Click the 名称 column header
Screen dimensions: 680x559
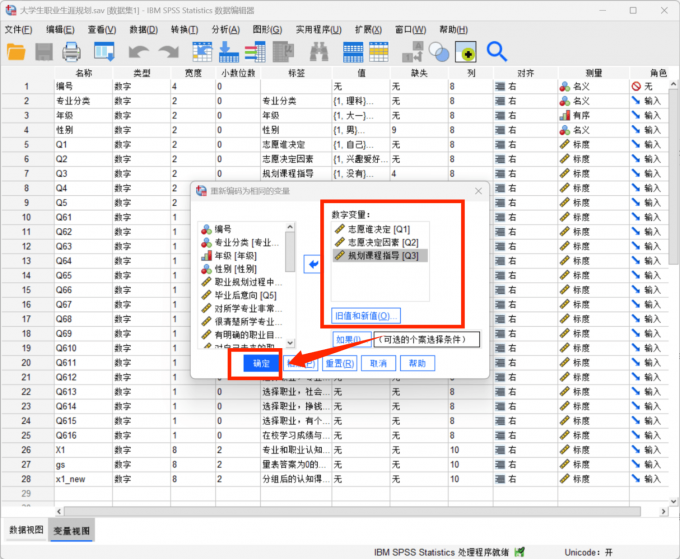click(x=83, y=73)
